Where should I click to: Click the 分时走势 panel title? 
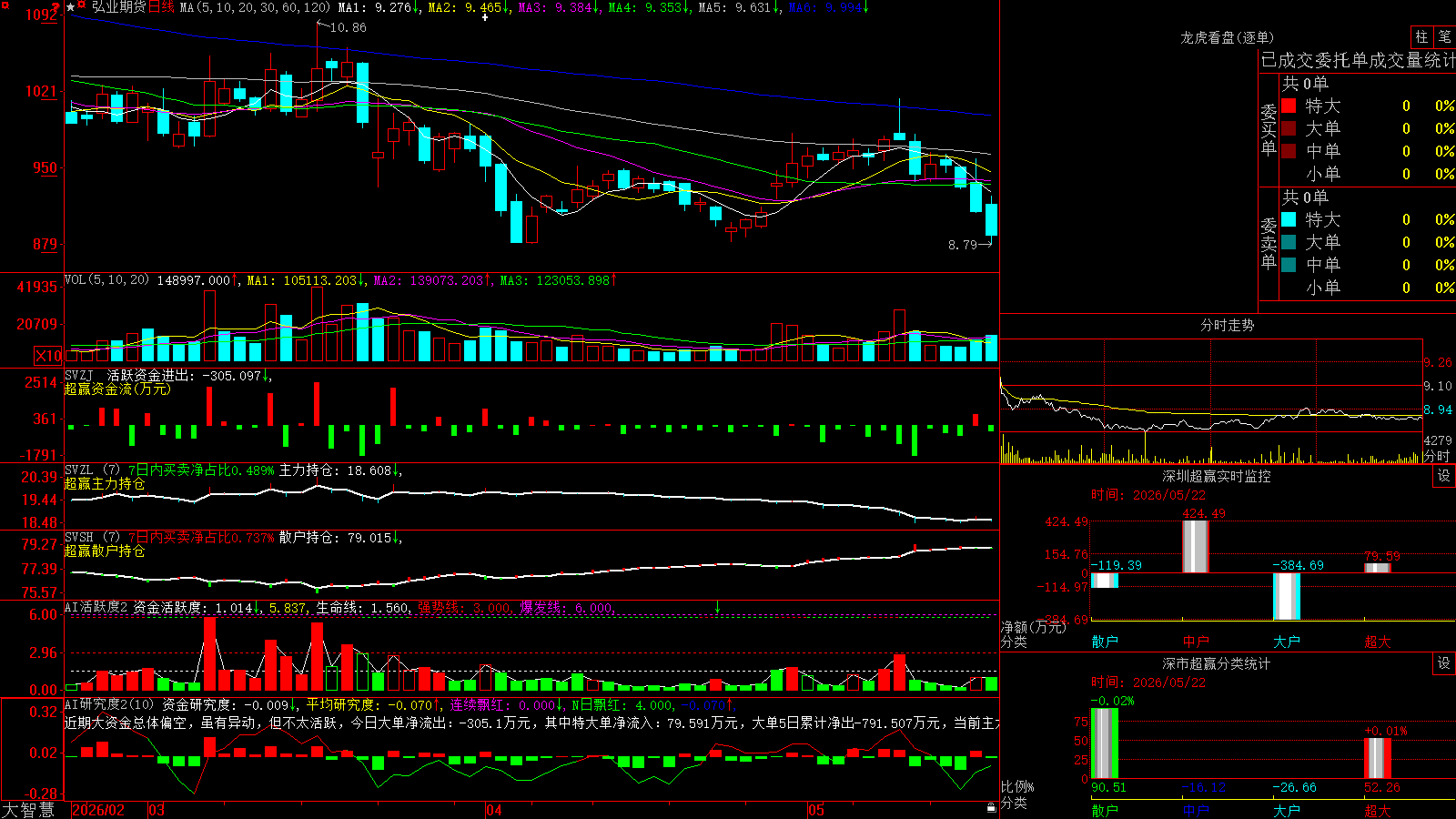click(1227, 325)
